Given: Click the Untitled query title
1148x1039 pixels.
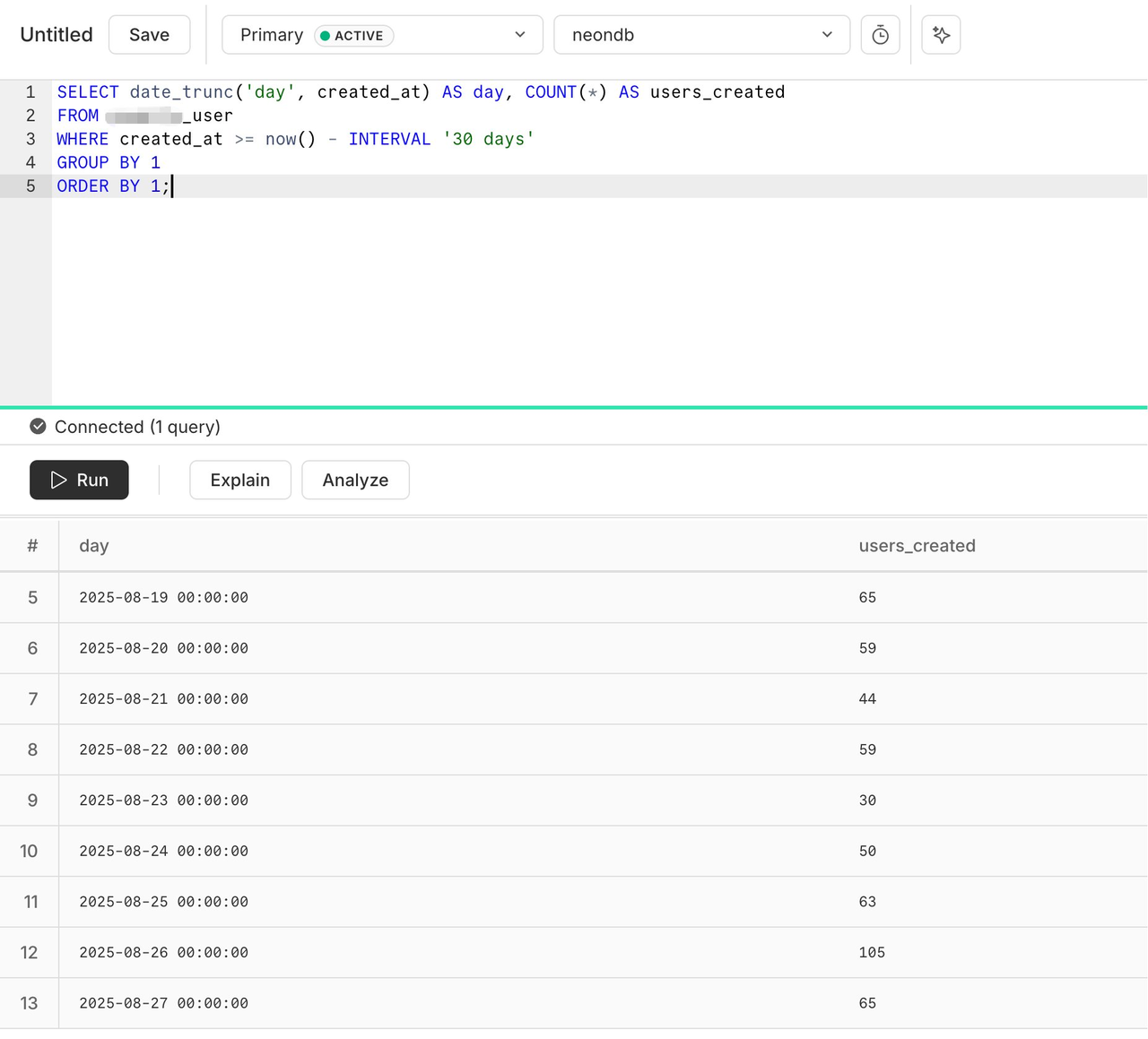Looking at the screenshot, I should pyautogui.click(x=57, y=35).
